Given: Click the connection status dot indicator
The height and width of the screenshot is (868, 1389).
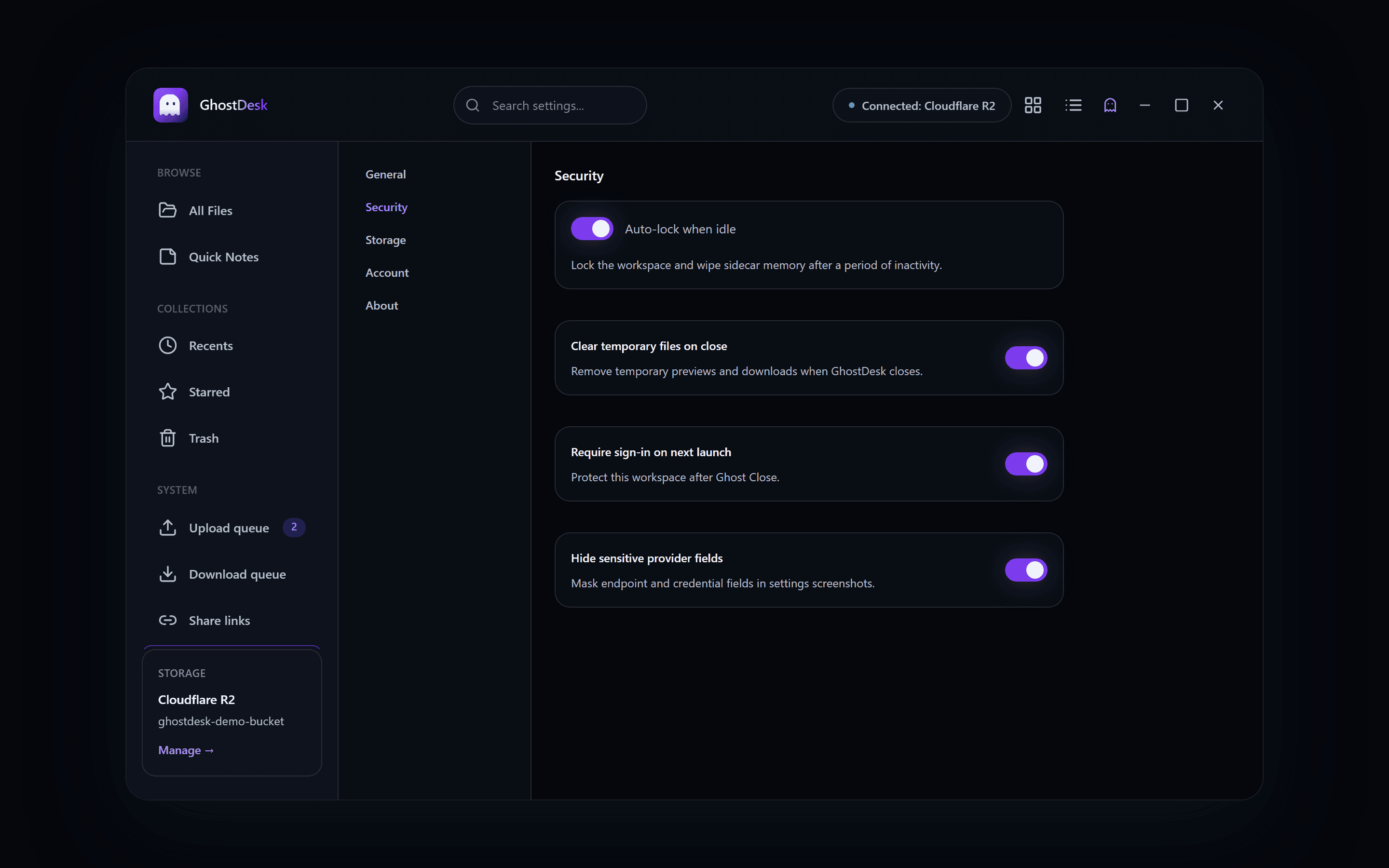Looking at the screenshot, I should tap(851, 105).
